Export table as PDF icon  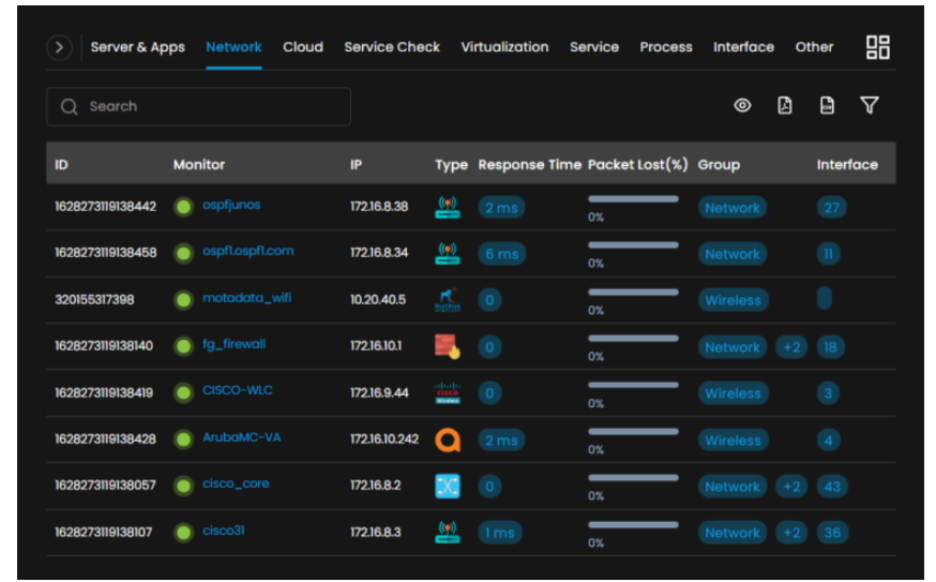[x=784, y=106]
